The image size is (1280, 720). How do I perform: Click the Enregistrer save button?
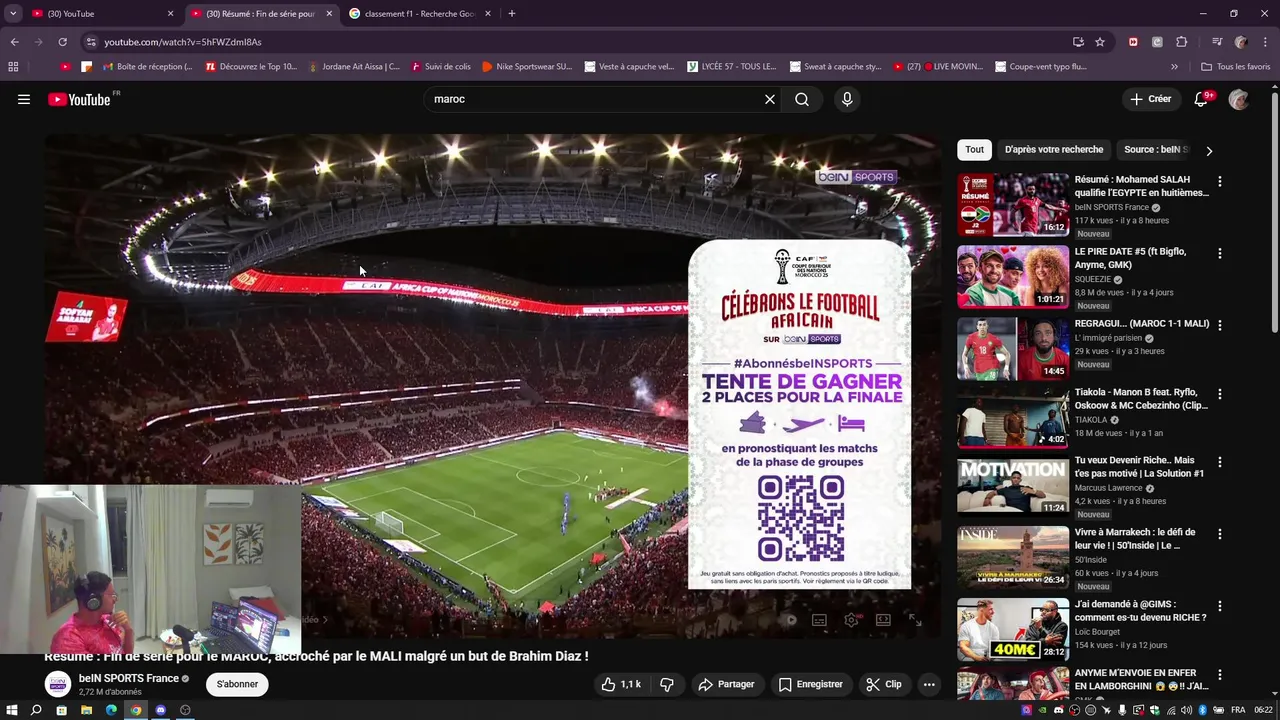[811, 684]
